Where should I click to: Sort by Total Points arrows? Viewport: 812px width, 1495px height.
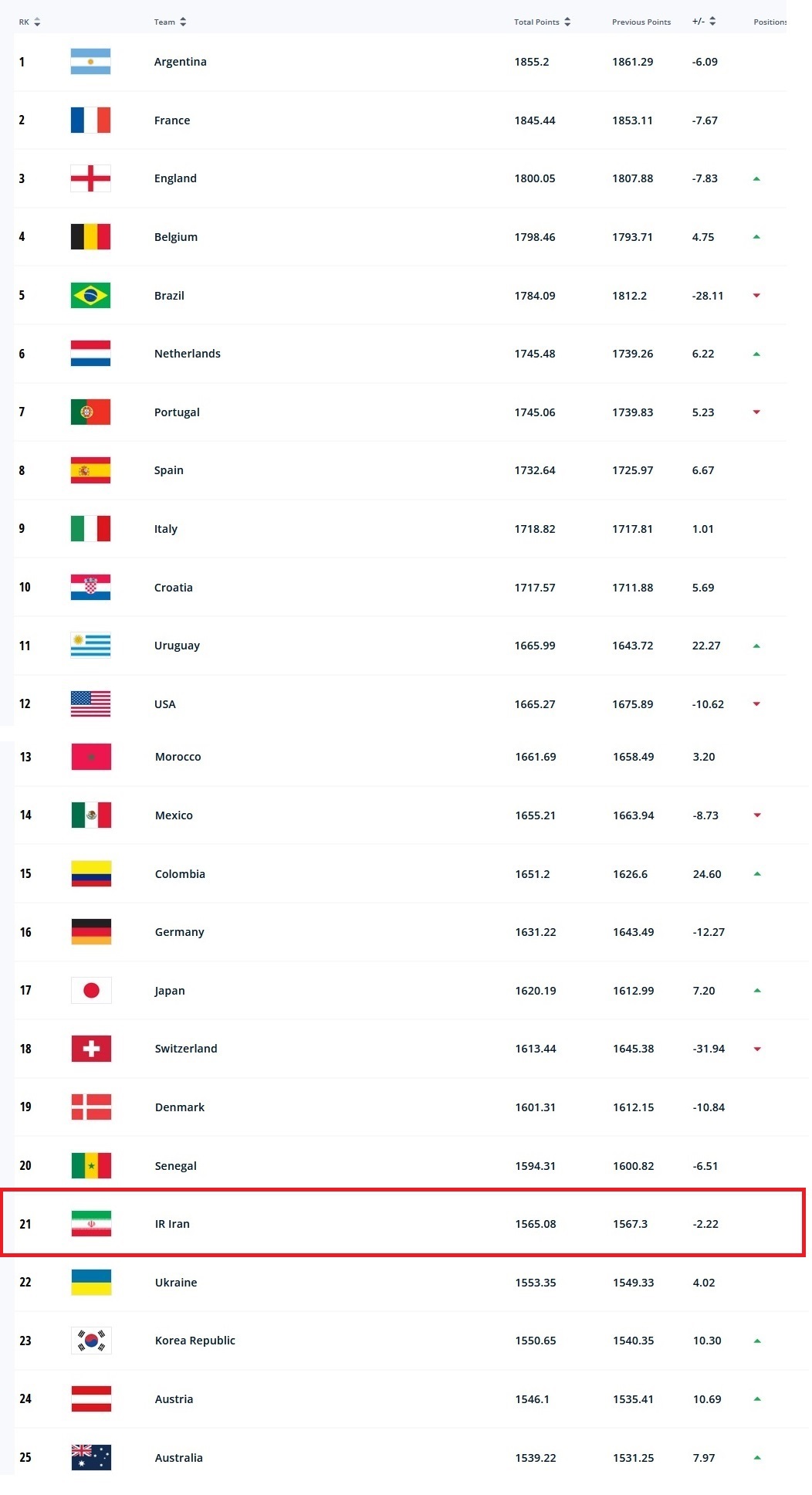(567, 22)
